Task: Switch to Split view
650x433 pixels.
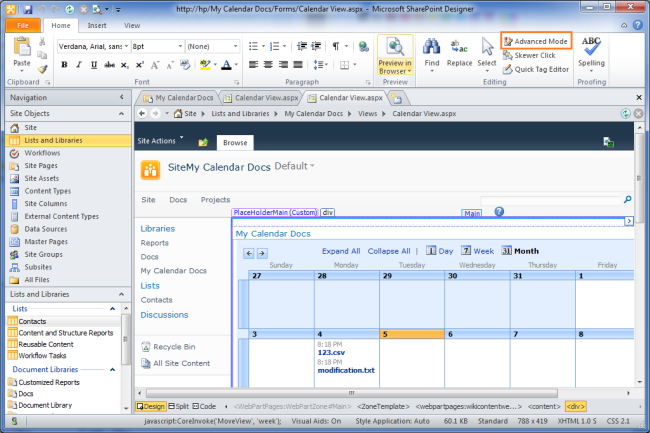Action: [x=179, y=406]
